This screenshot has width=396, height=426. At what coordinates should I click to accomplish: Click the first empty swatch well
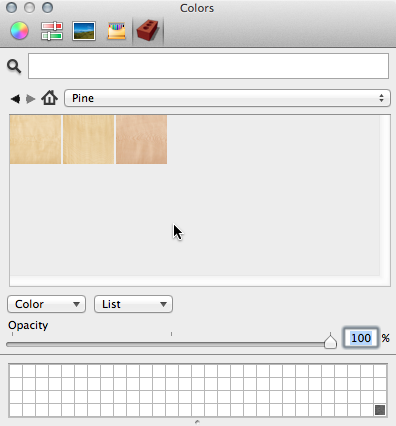point(16,371)
